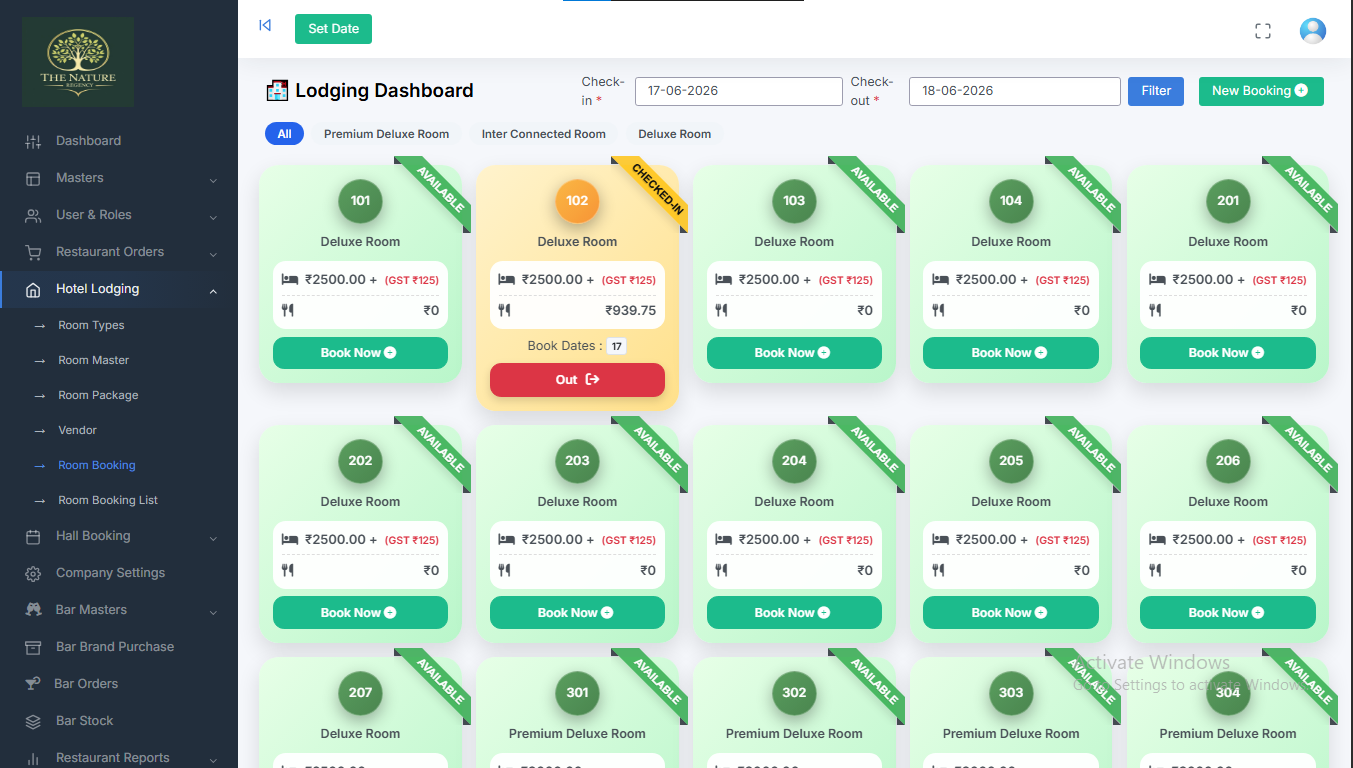This screenshot has height=768, width=1353.
Task: Click the Hotel Lodging home icon
Action: pyautogui.click(x=33, y=290)
